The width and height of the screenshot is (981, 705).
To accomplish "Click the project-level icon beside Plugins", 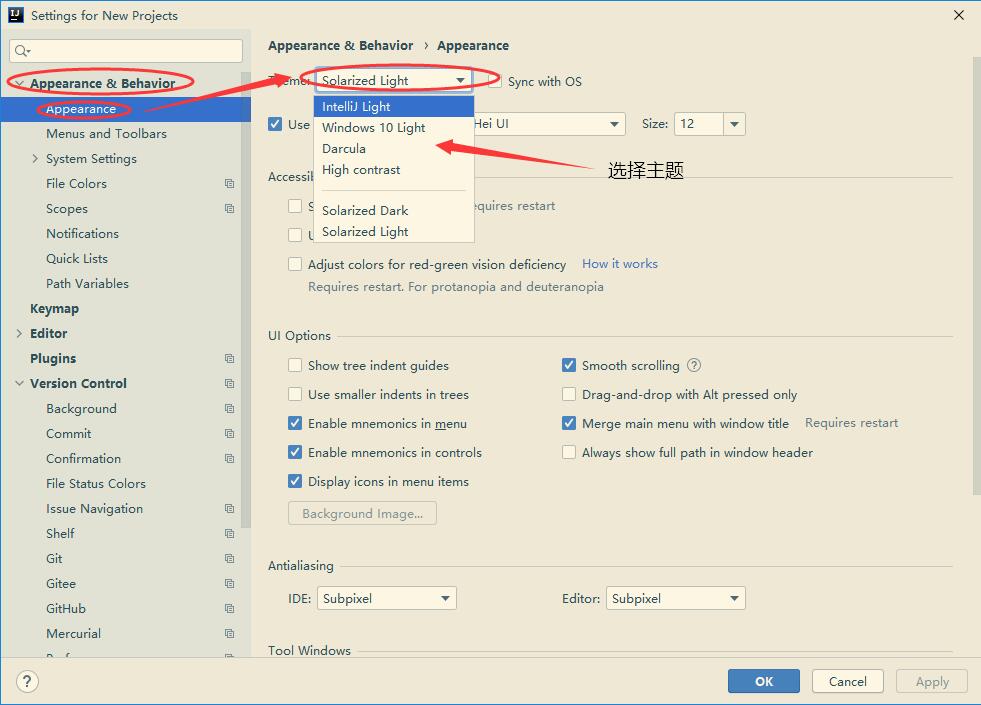I will pos(230,358).
